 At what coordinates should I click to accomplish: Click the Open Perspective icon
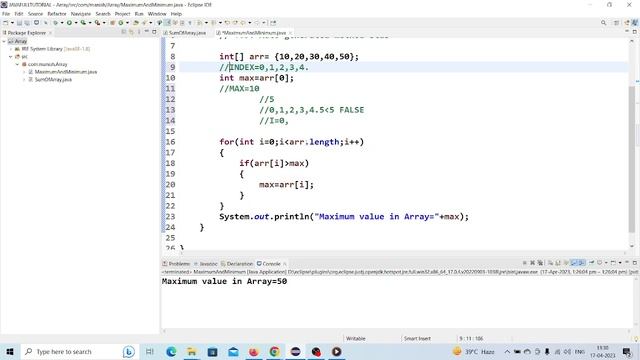pos(616,23)
